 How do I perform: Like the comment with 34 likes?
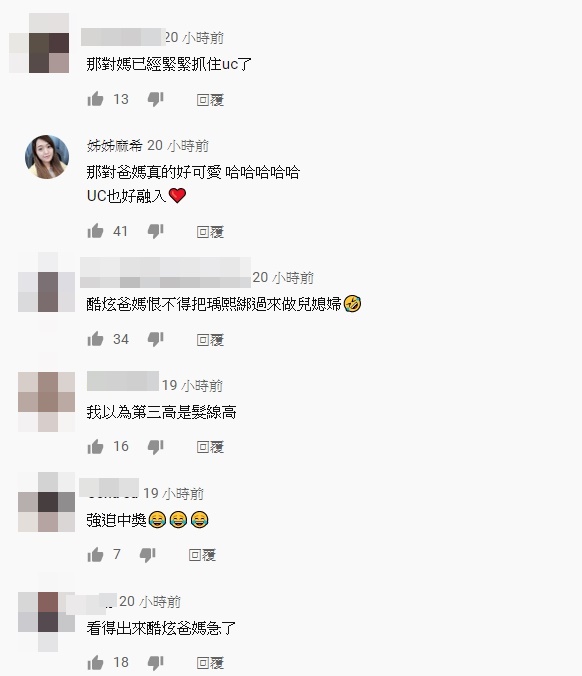[95, 339]
